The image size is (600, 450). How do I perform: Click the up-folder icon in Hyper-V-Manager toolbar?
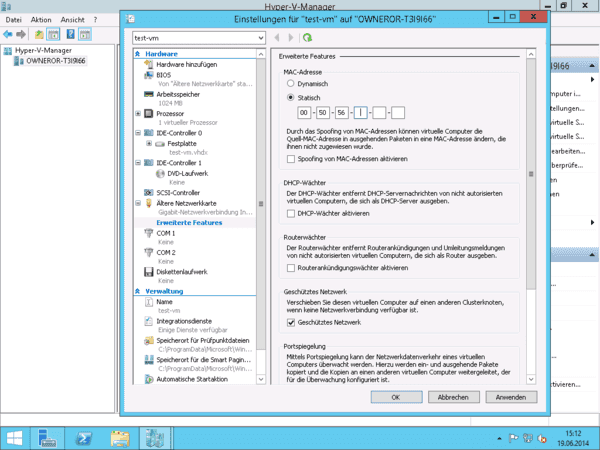pyautogui.click(x=39, y=34)
